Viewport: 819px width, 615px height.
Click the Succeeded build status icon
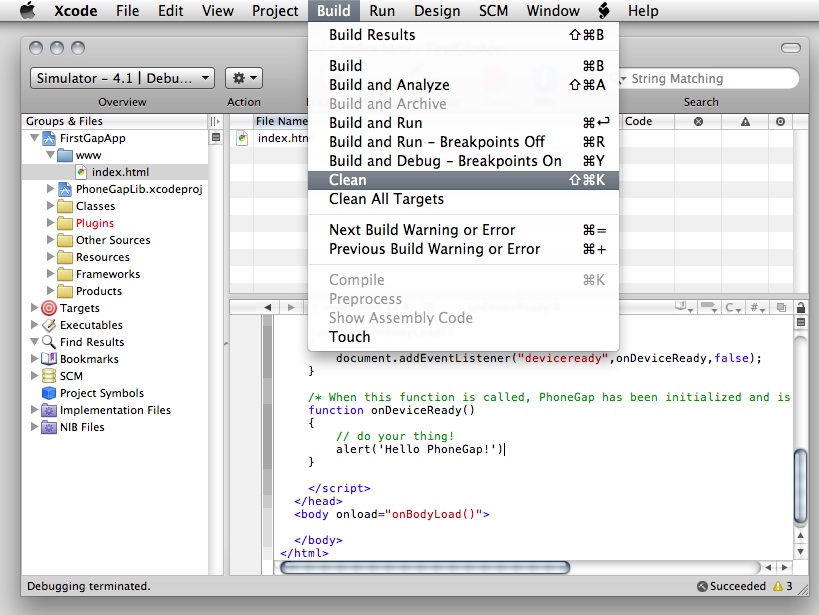click(703, 586)
